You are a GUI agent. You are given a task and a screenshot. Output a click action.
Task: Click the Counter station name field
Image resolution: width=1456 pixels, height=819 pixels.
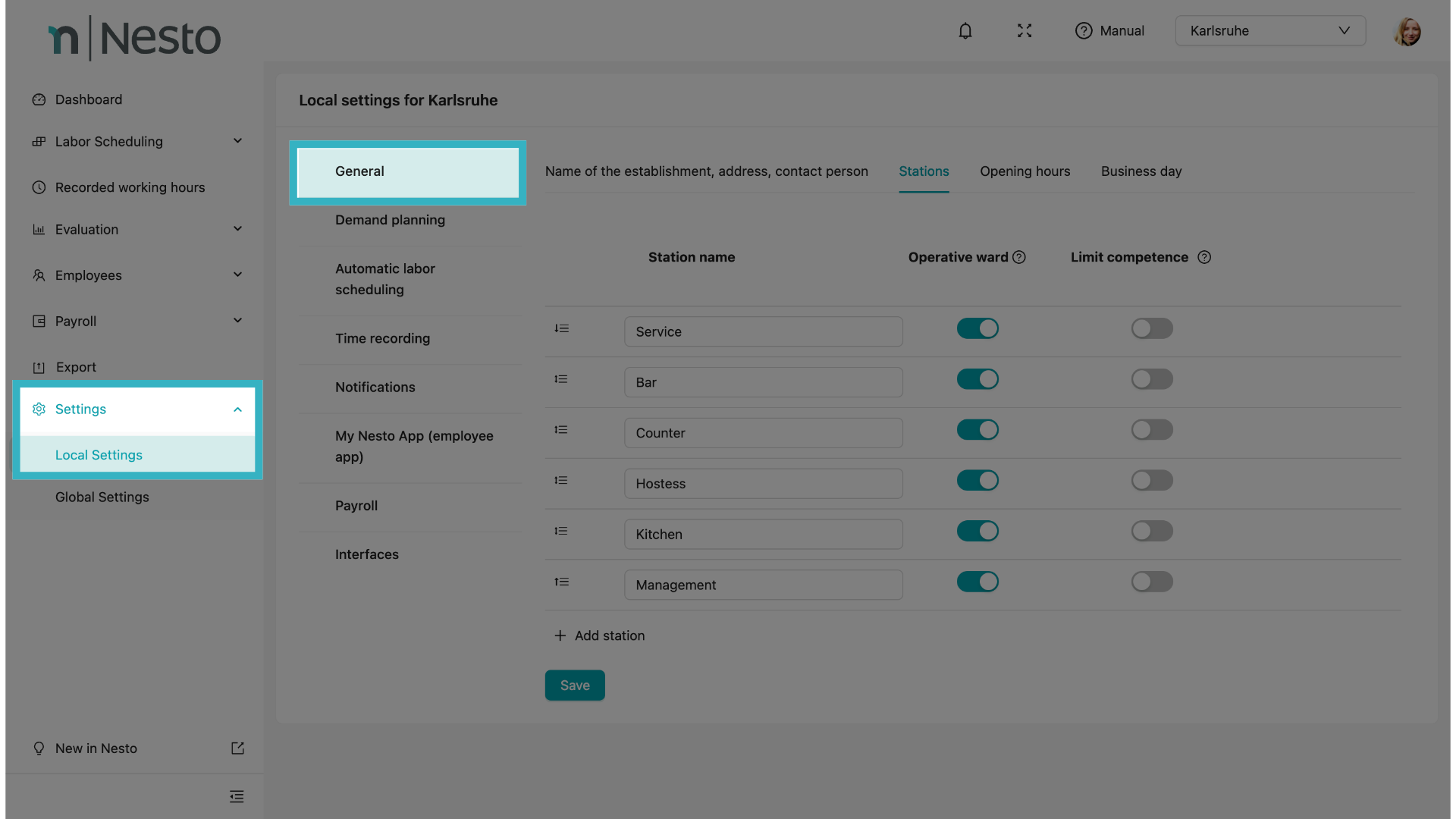[763, 433]
